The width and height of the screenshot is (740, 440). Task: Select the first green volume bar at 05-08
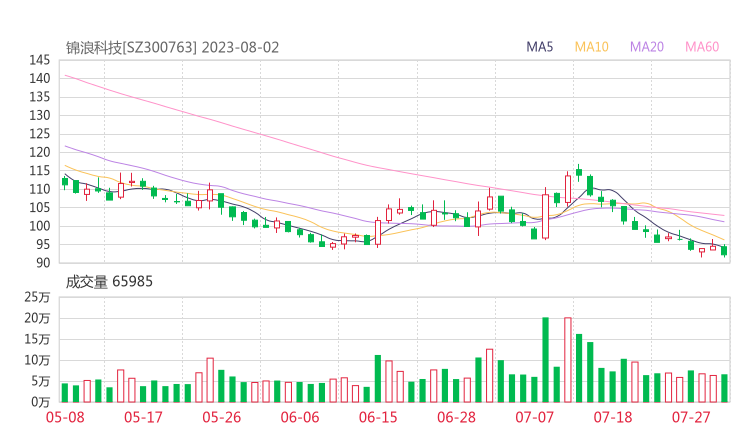pyautogui.click(x=65, y=393)
